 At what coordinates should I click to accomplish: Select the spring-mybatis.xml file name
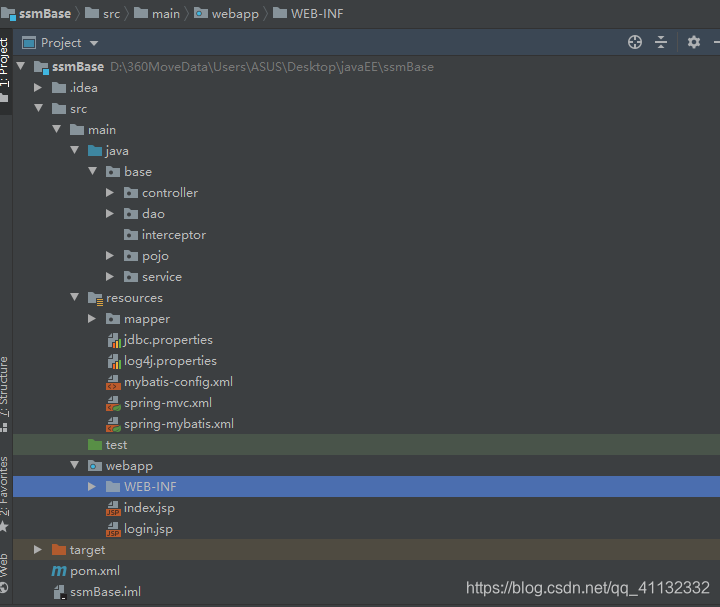[x=179, y=424]
